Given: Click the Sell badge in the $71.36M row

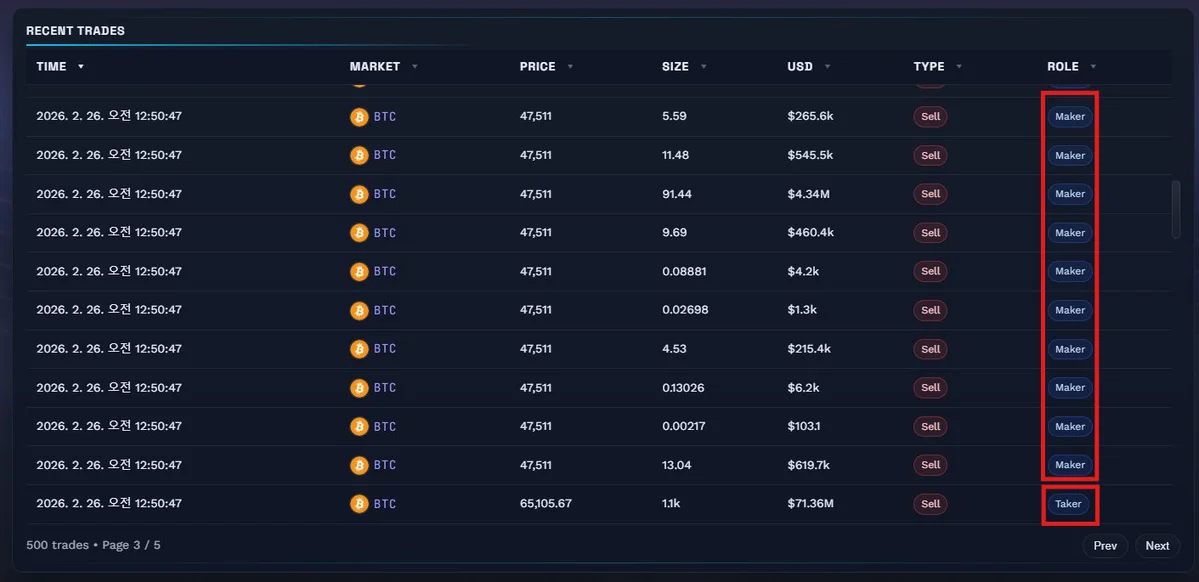Looking at the screenshot, I should [930, 504].
